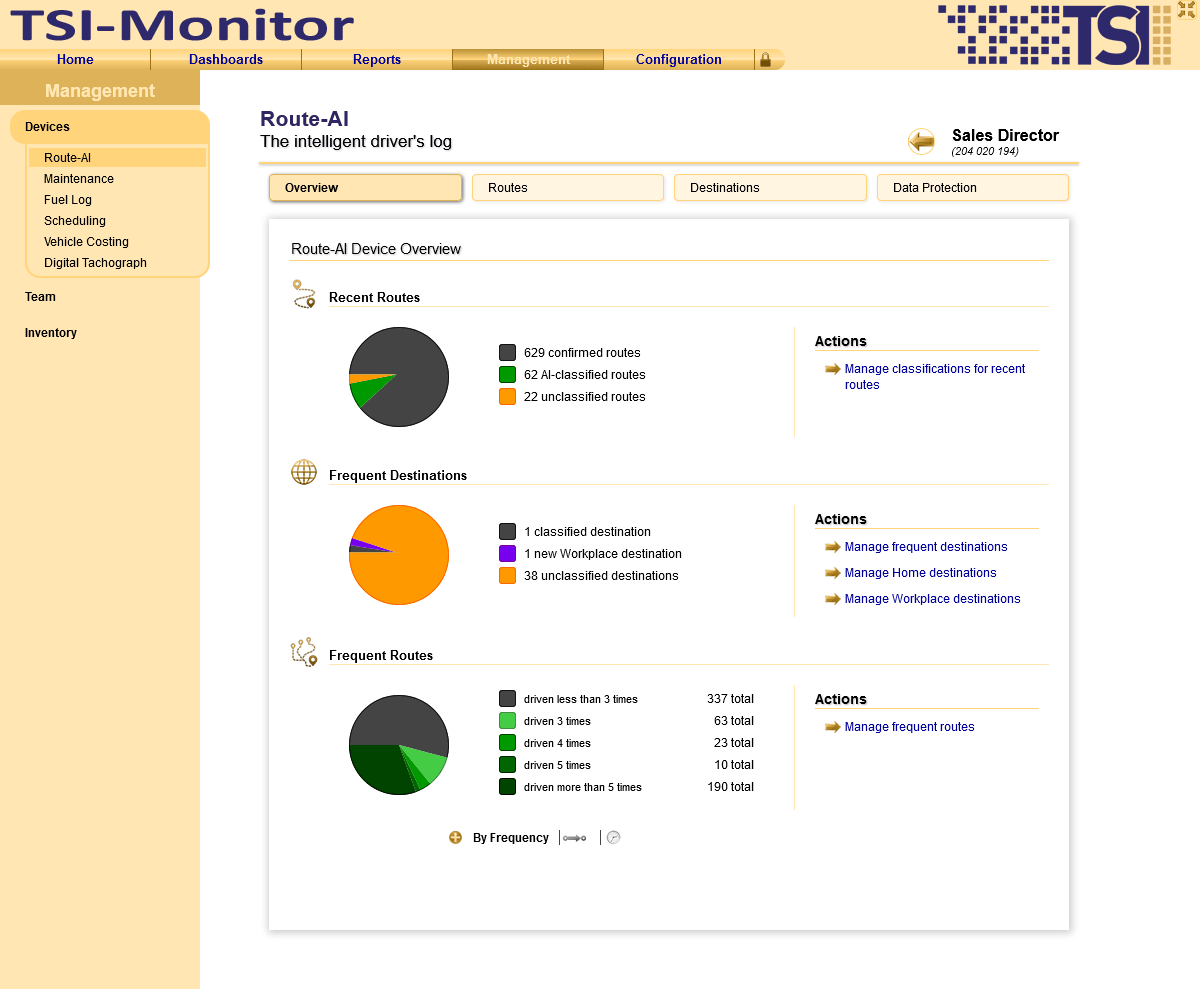This screenshot has width=1200, height=1000.
Task: Click the dark gray confirmed routes swatch
Action: coord(507,353)
